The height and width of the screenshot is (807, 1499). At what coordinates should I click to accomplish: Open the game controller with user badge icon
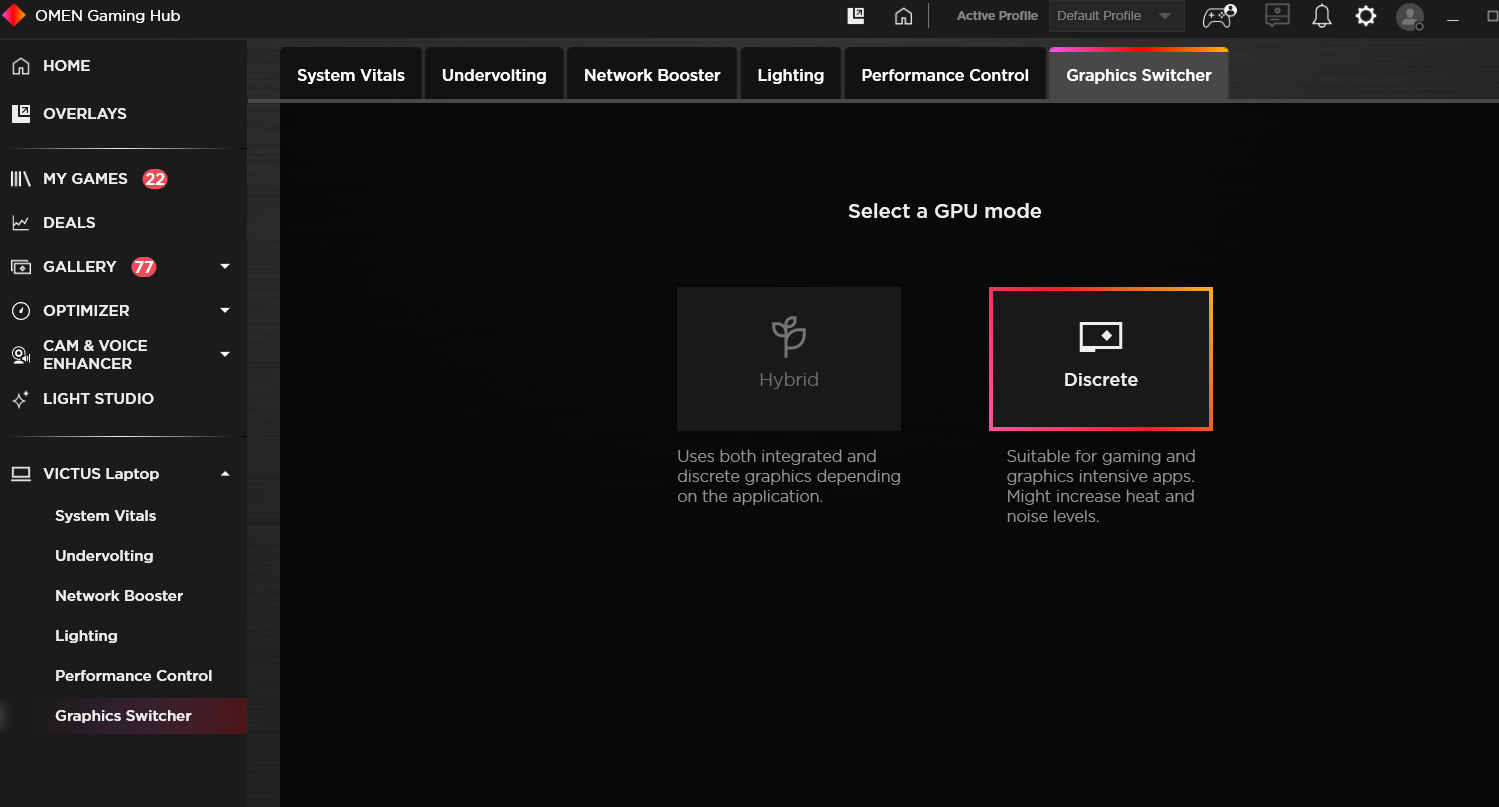1219,16
